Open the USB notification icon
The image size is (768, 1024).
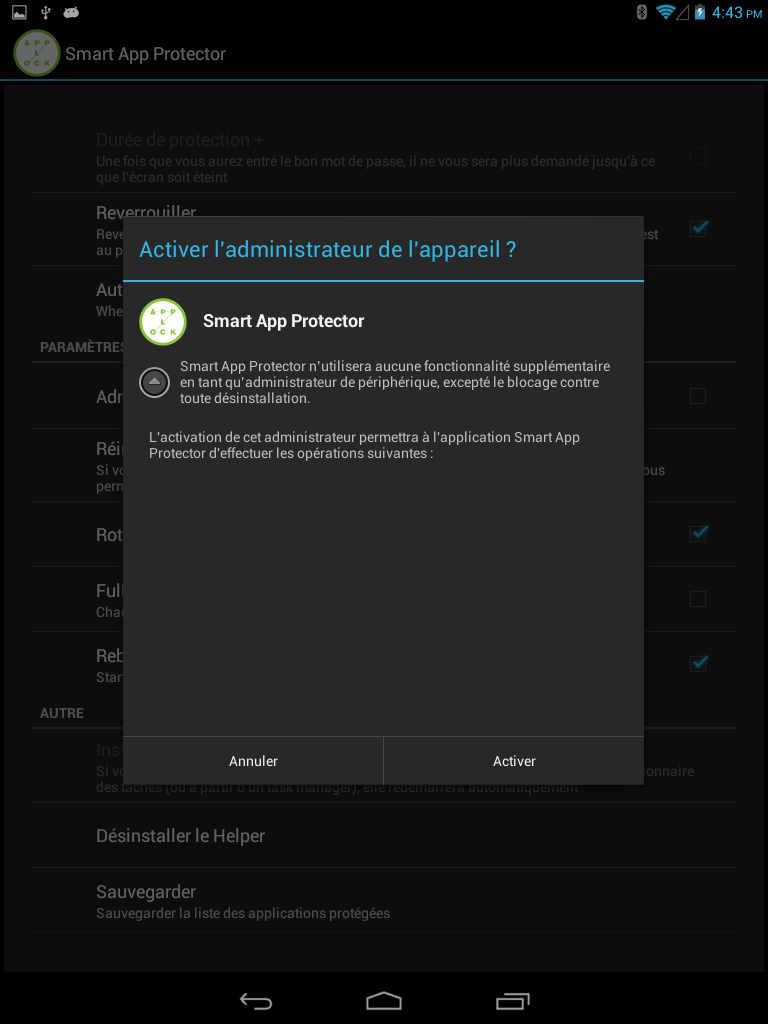(x=46, y=12)
